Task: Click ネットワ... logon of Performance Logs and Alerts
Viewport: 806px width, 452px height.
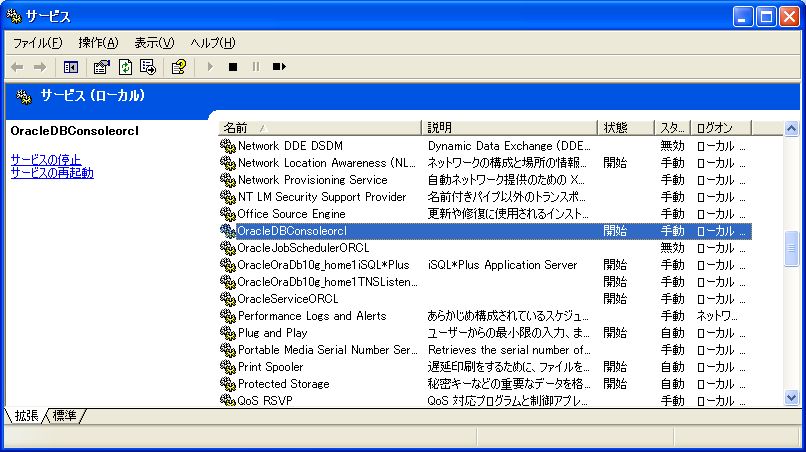Action: [x=717, y=316]
